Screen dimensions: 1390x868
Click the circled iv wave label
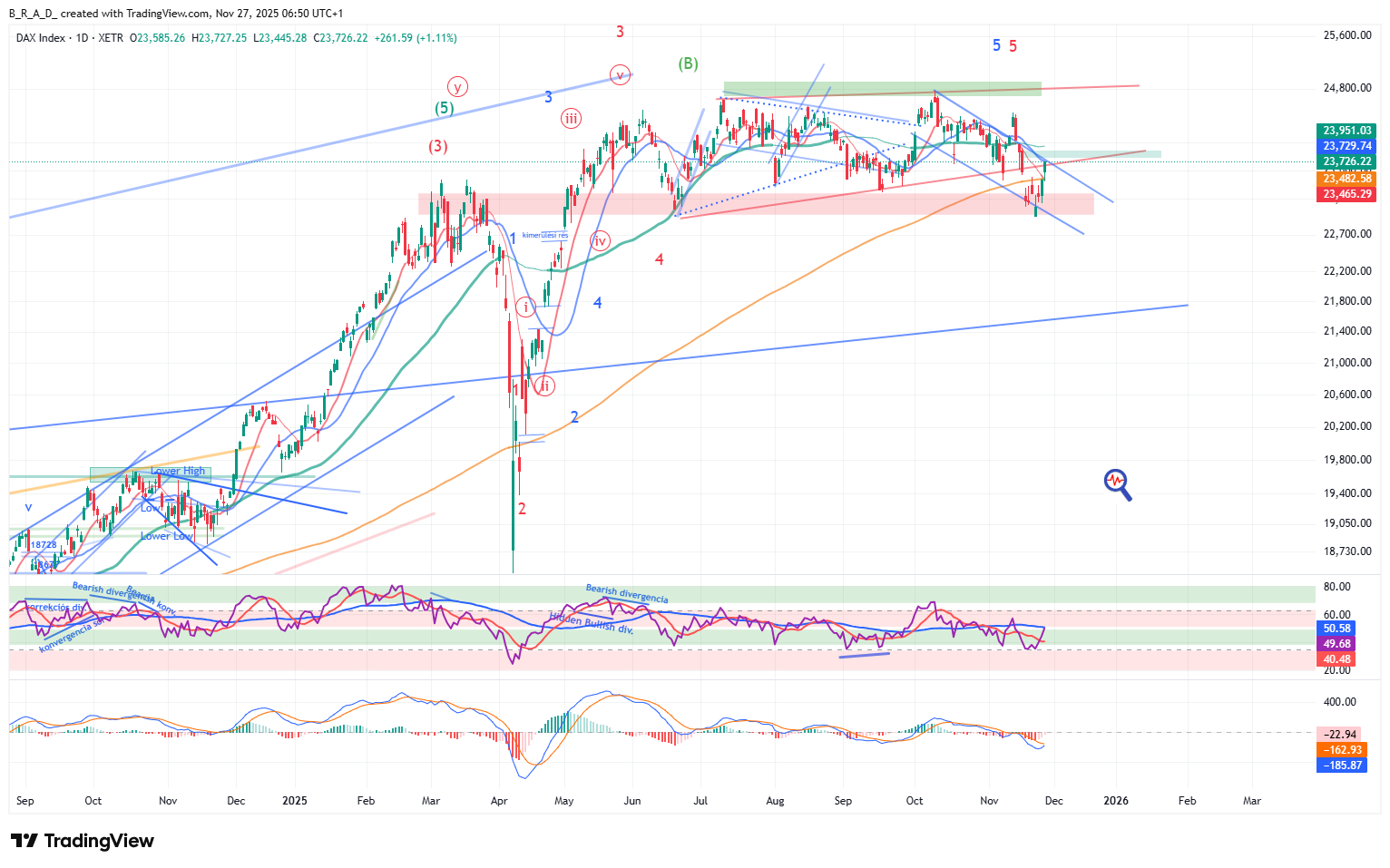click(x=600, y=240)
